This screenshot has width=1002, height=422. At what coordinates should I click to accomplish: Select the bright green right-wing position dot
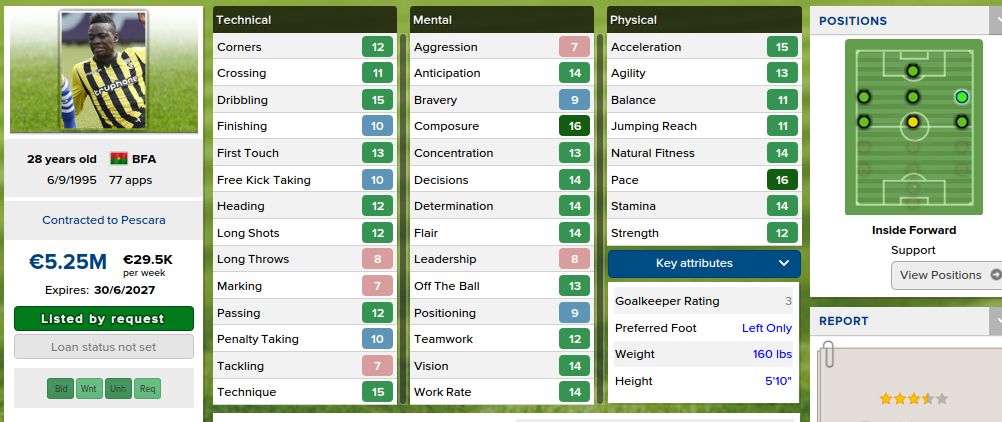click(961, 97)
